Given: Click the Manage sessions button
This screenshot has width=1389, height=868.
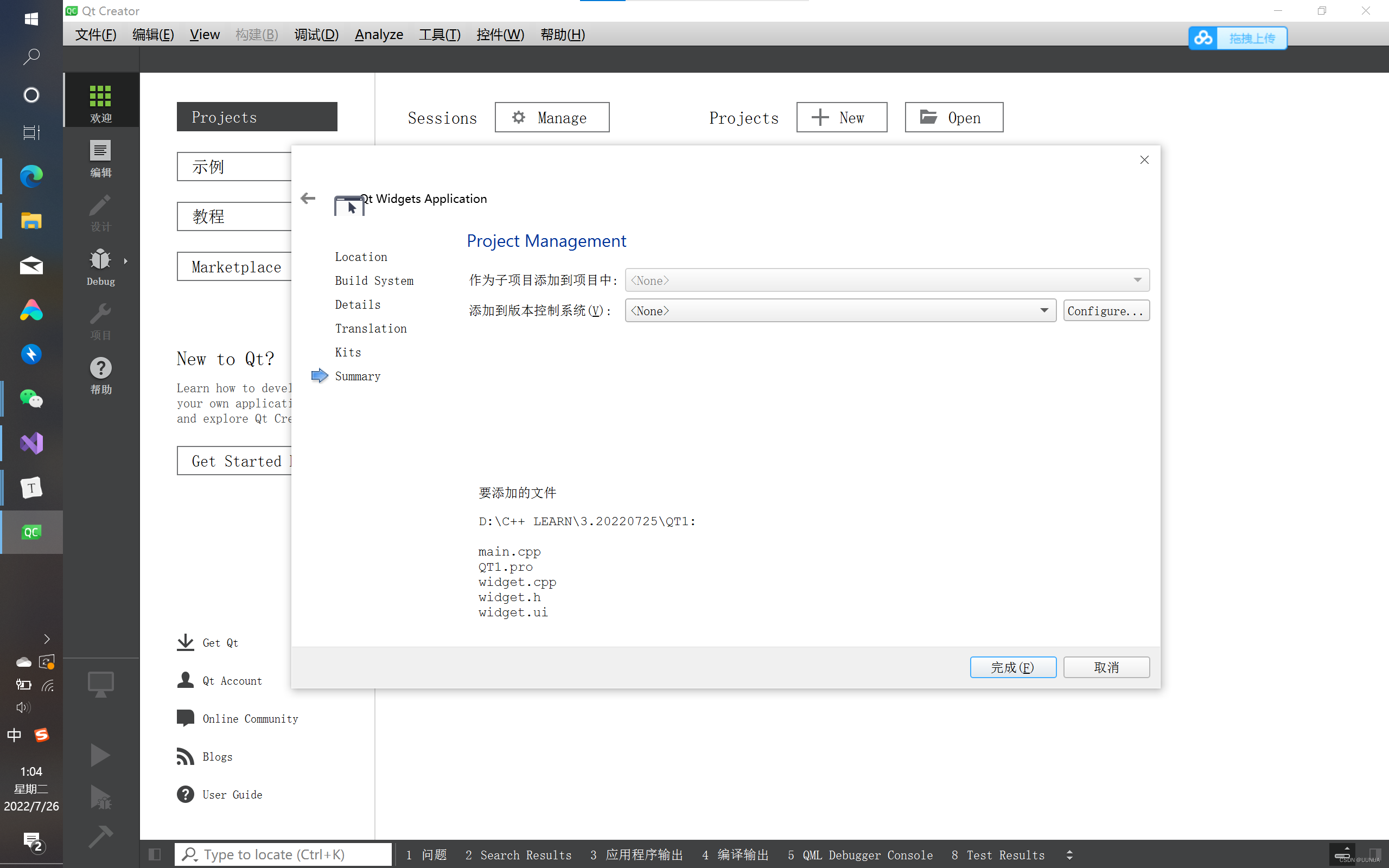Looking at the screenshot, I should tap(552, 117).
